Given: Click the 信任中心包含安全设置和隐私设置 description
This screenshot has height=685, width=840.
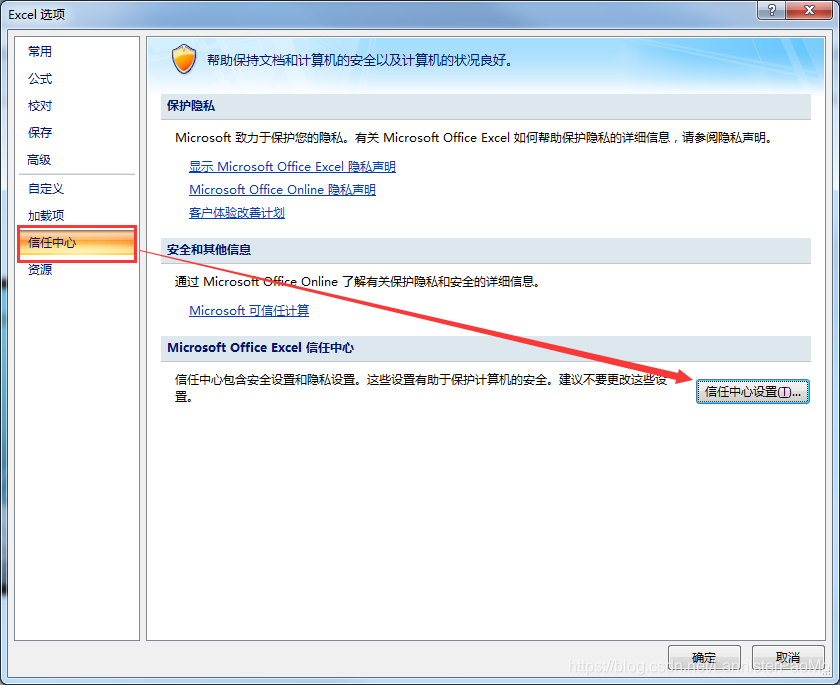Looking at the screenshot, I should pos(421,388).
